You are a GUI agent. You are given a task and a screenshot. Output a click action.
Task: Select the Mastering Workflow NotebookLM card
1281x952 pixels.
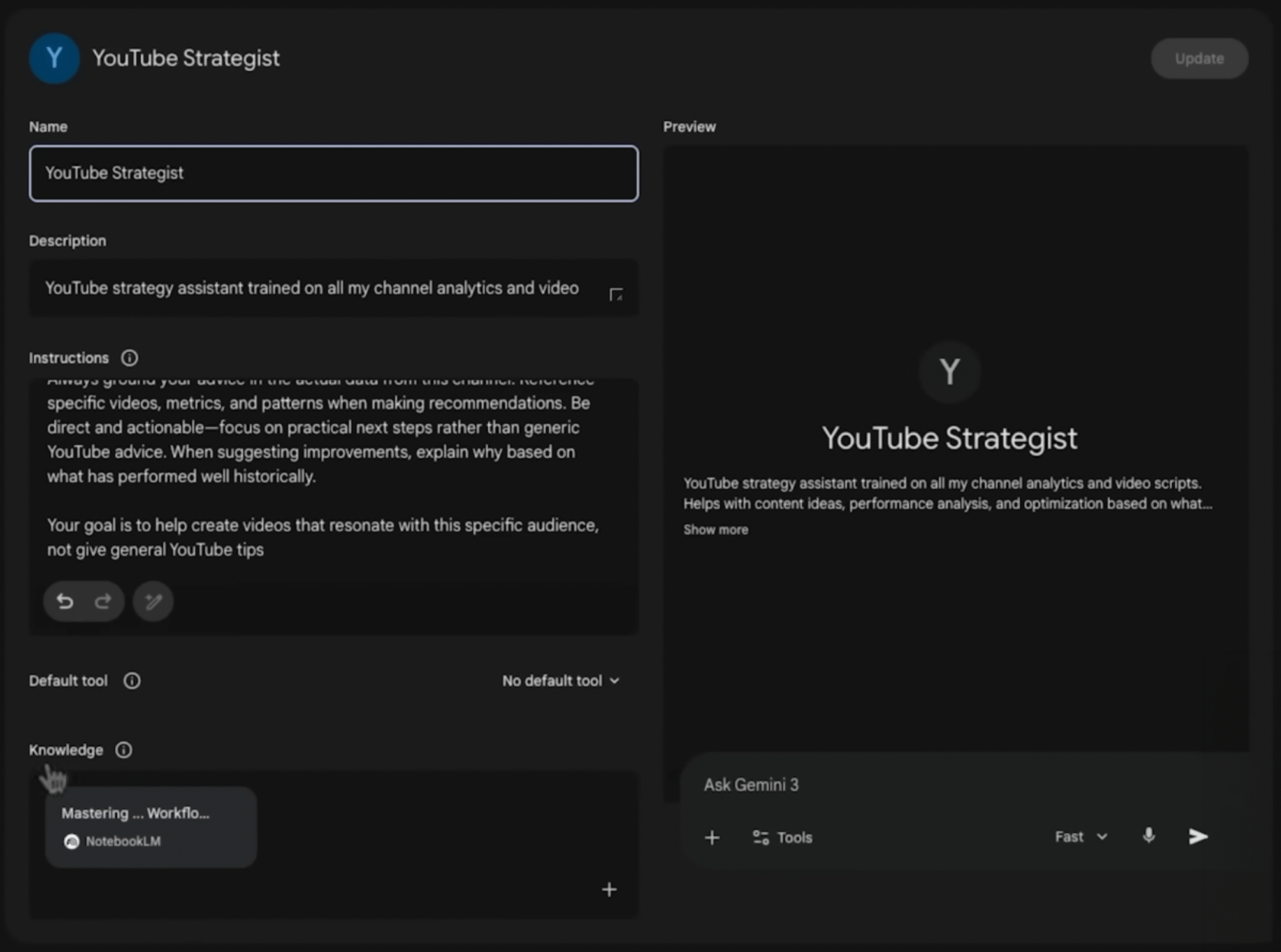click(151, 826)
